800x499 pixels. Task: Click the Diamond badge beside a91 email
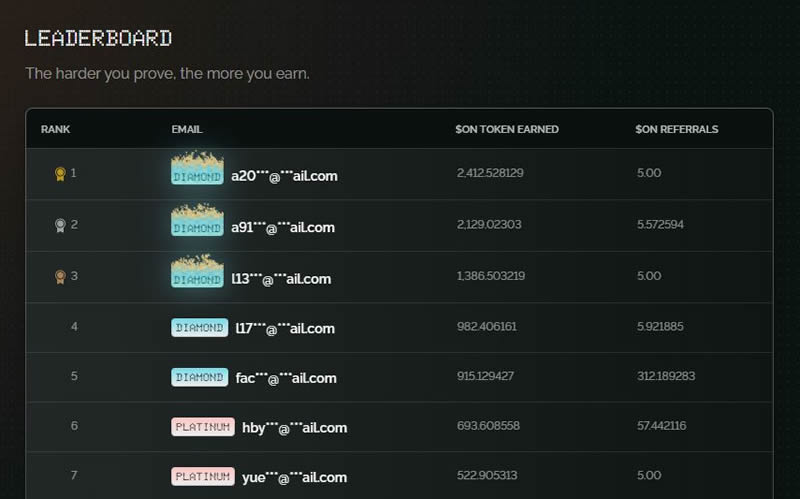point(197,228)
